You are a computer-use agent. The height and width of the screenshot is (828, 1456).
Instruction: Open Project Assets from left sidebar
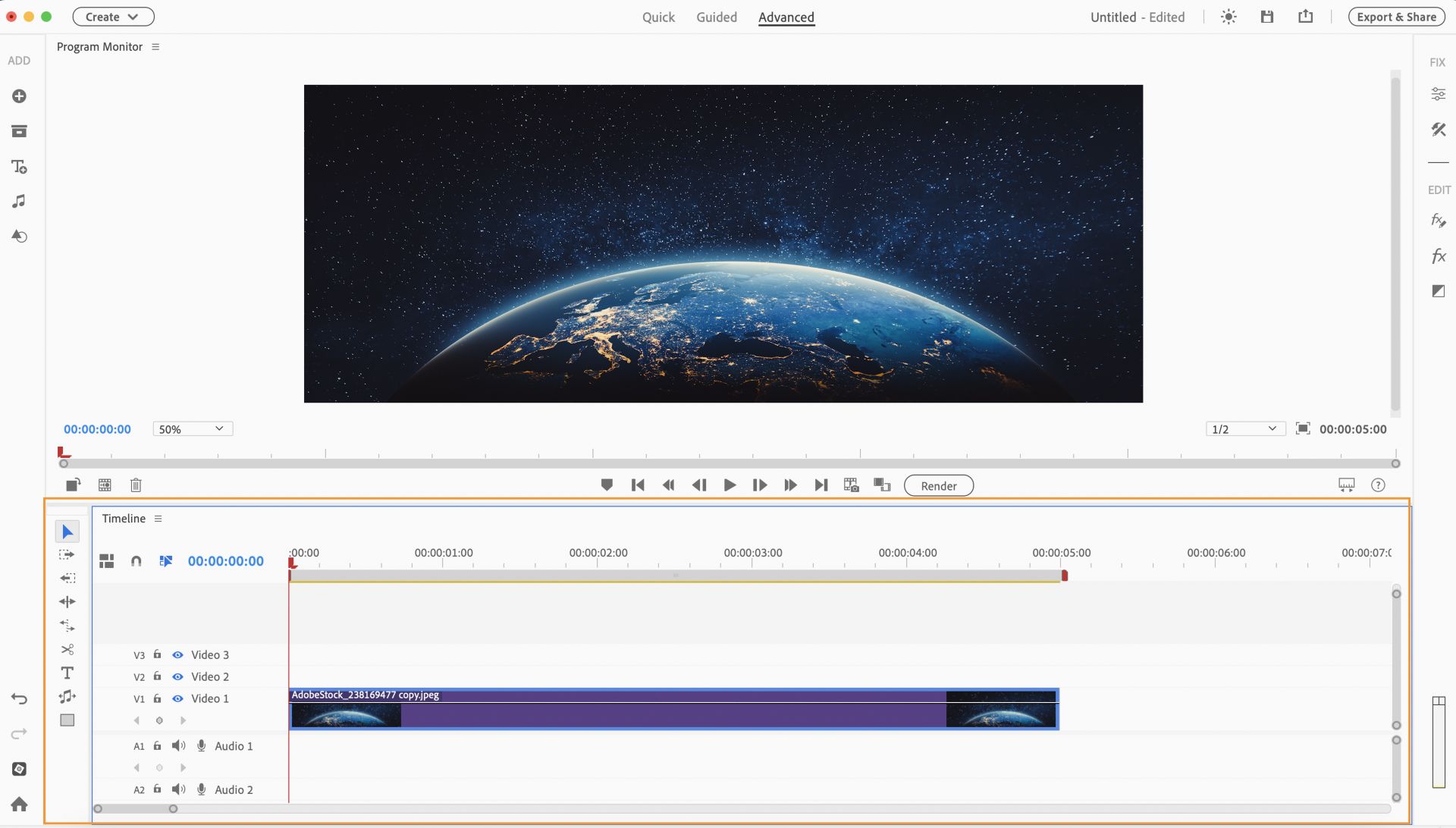pyautogui.click(x=19, y=130)
